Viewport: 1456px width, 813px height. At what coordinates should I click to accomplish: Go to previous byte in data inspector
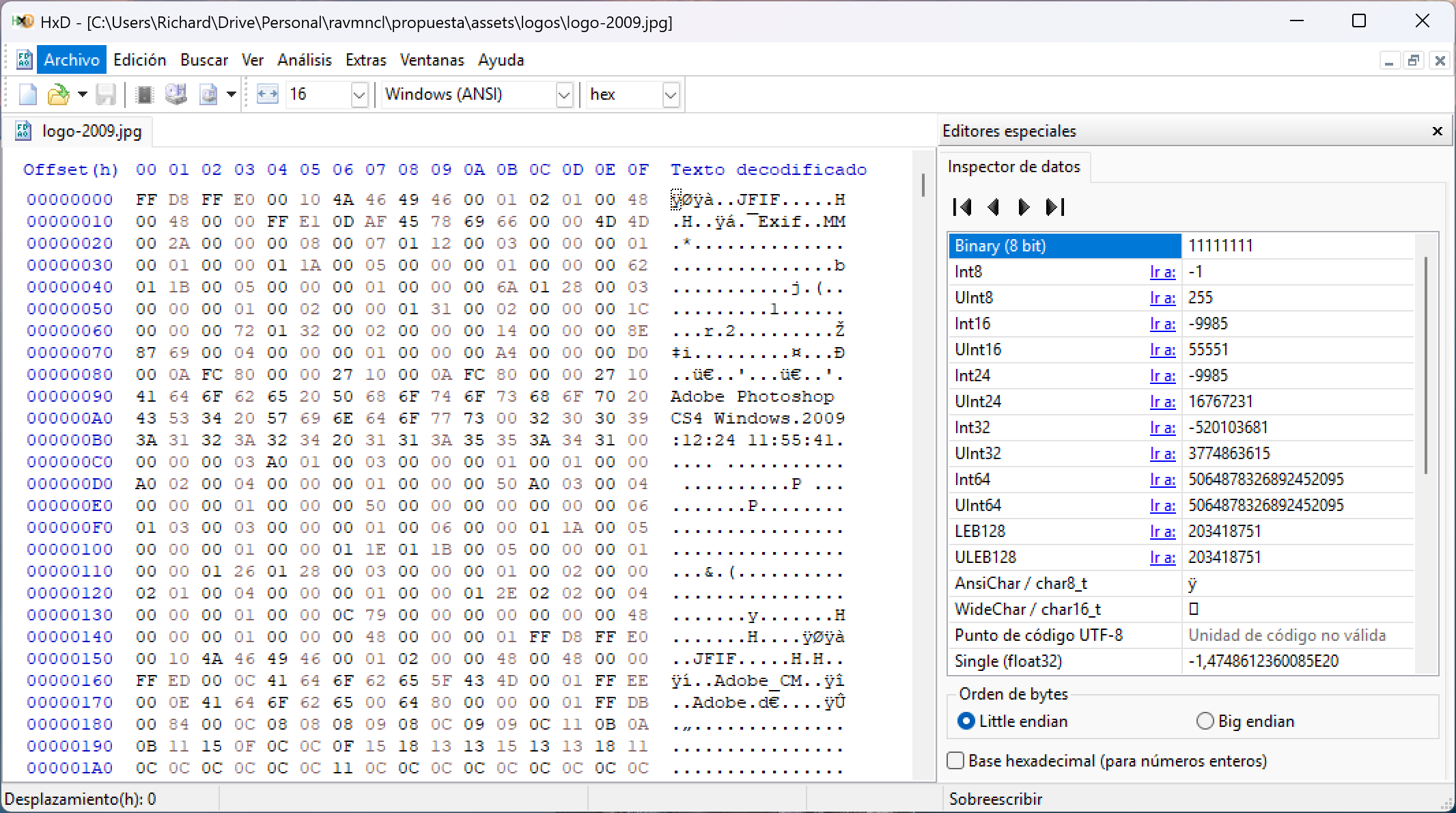[994, 207]
